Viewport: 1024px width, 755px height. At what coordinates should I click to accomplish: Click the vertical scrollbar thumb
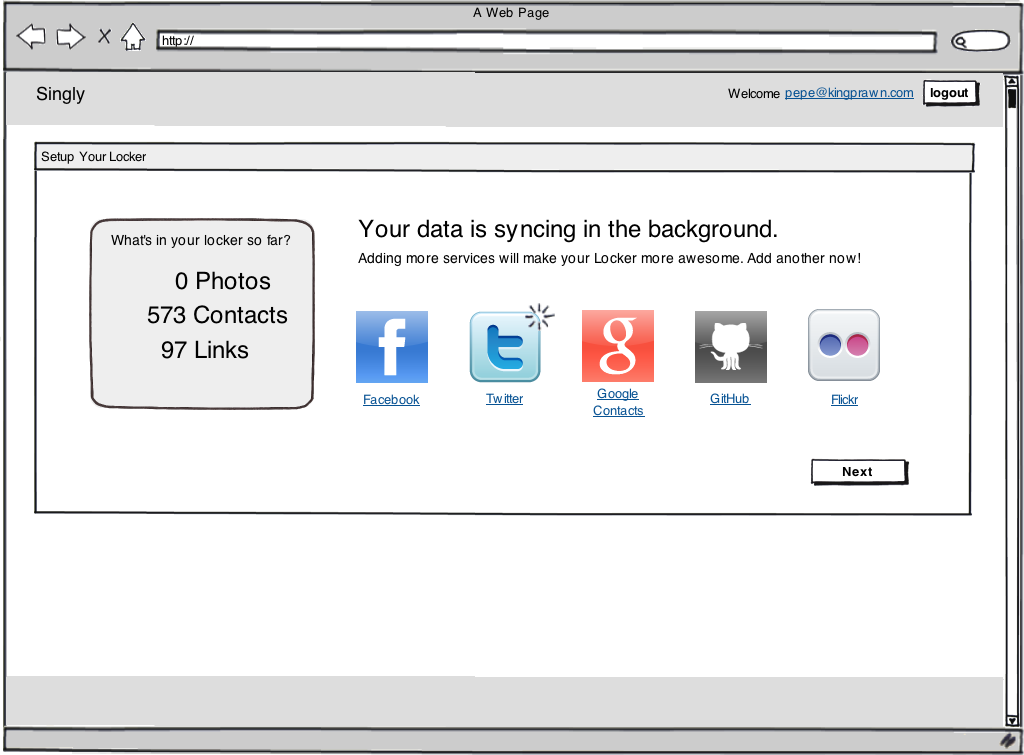1012,98
